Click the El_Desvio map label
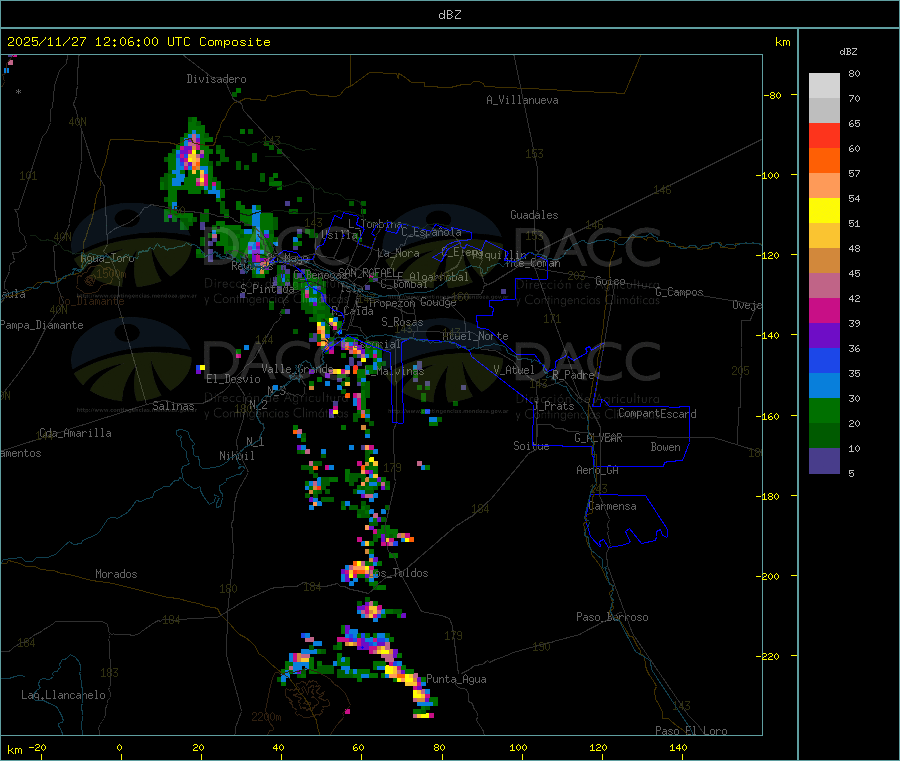The width and height of the screenshot is (900, 761). click(234, 379)
